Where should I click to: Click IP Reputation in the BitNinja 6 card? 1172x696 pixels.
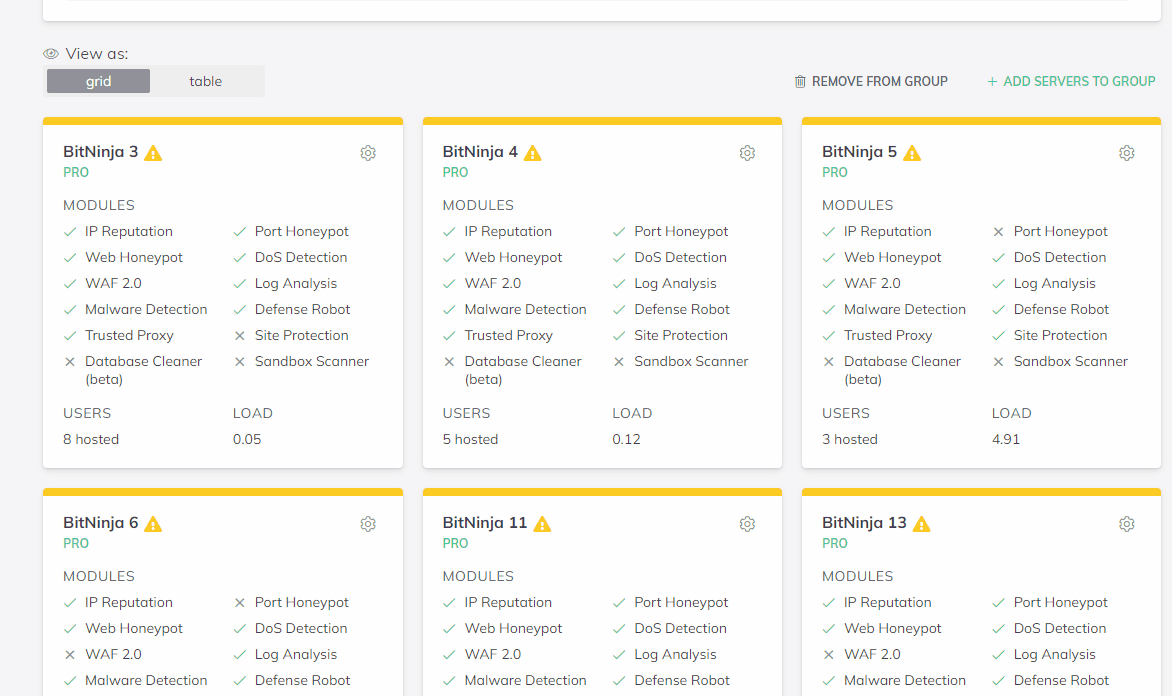pyautogui.click(x=129, y=603)
